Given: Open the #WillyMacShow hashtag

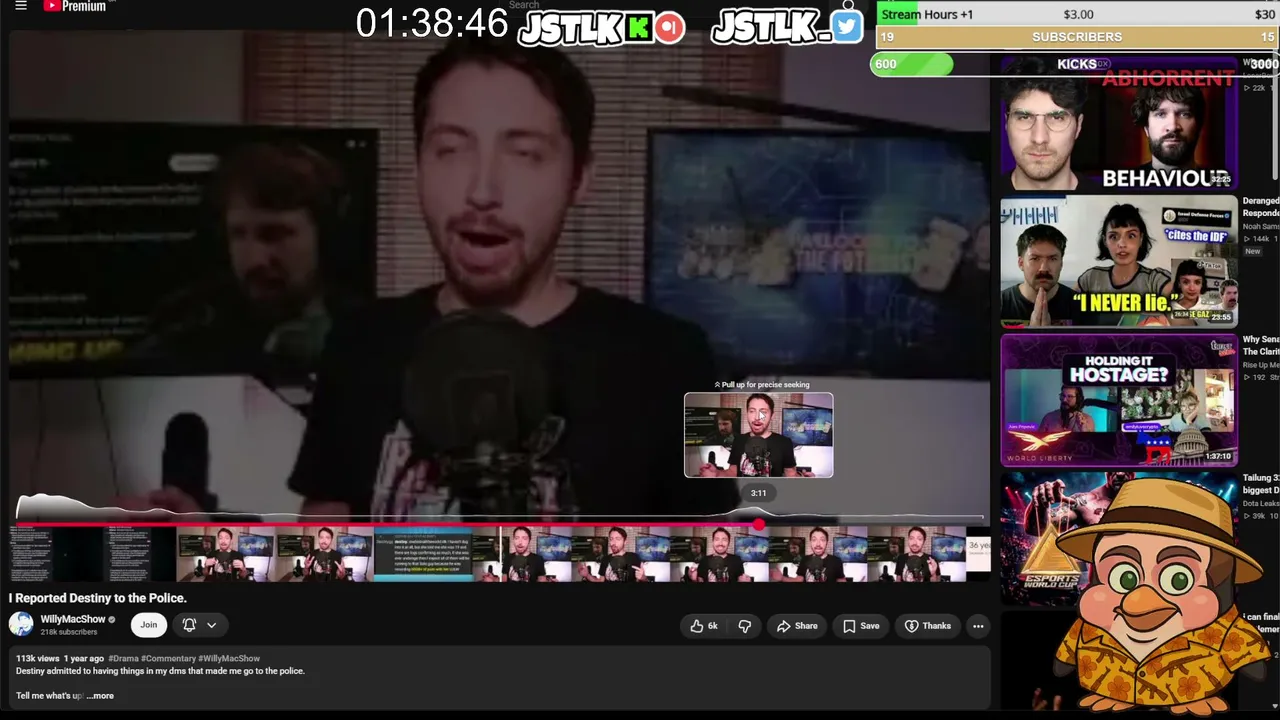Looking at the screenshot, I should click(x=229, y=659).
